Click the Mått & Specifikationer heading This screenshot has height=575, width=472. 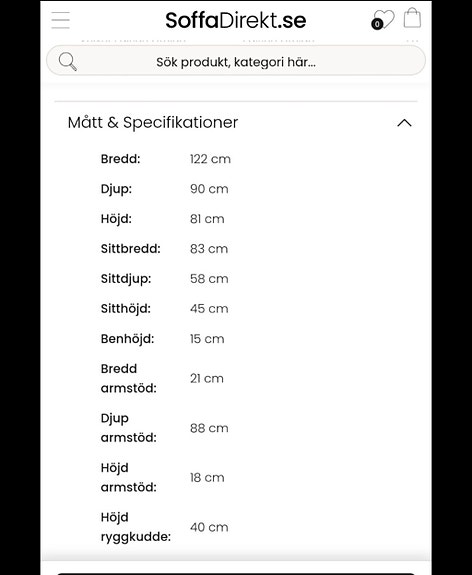click(x=153, y=122)
